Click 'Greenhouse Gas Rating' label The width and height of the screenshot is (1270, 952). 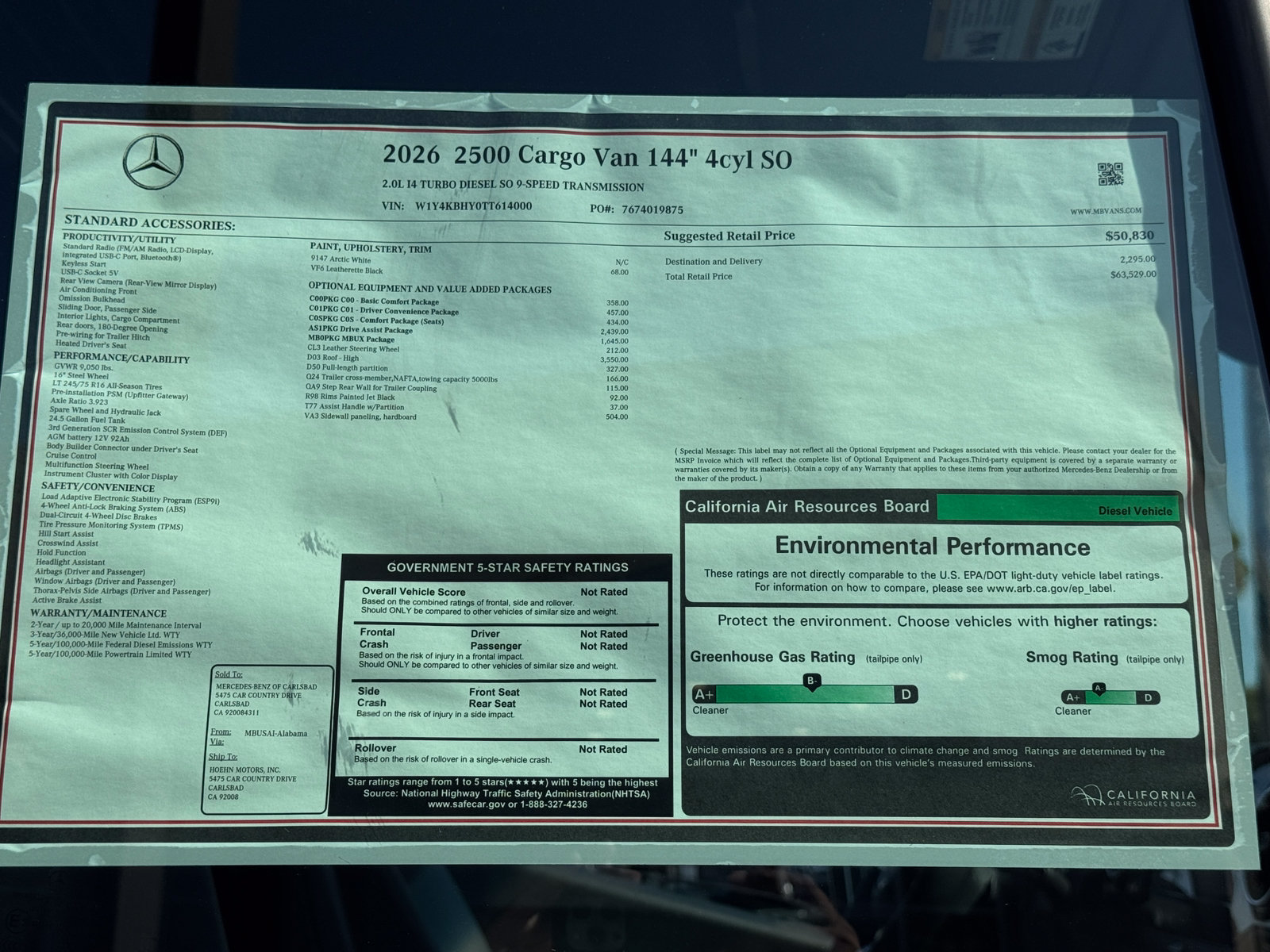pyautogui.click(x=772, y=657)
